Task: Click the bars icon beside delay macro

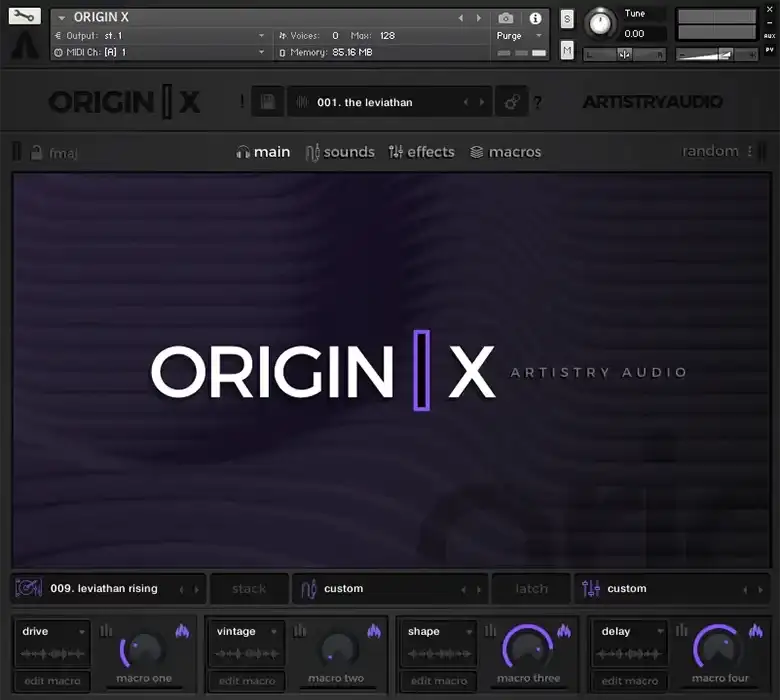Action: (x=682, y=631)
